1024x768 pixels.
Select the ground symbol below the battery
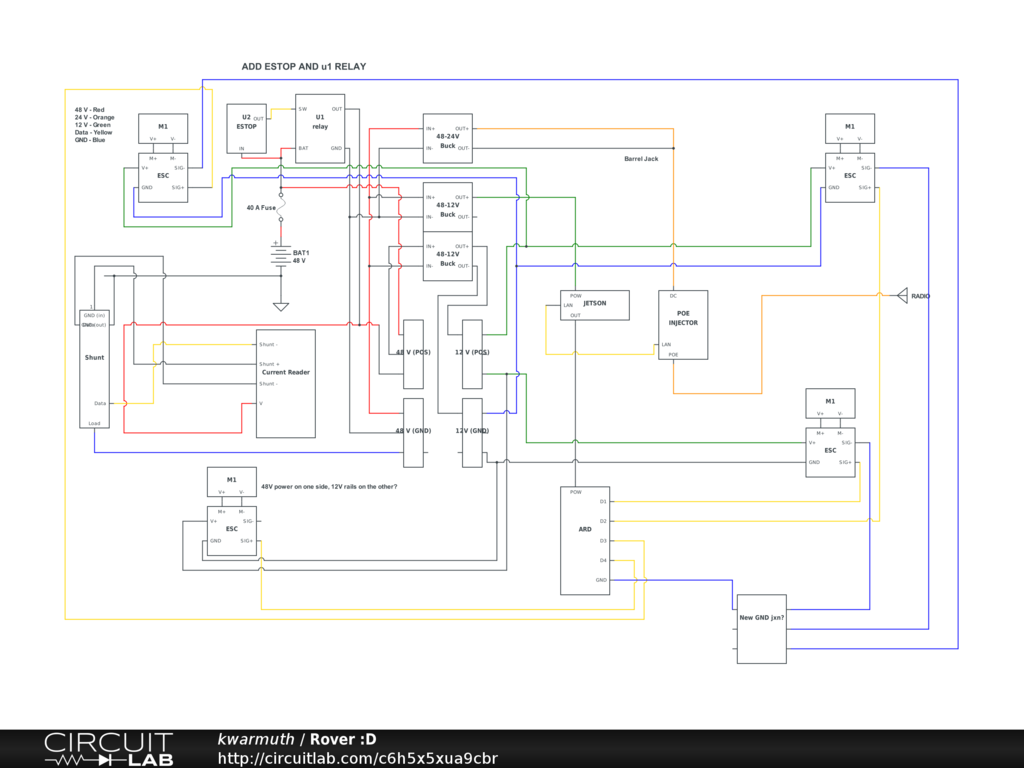coord(281,306)
